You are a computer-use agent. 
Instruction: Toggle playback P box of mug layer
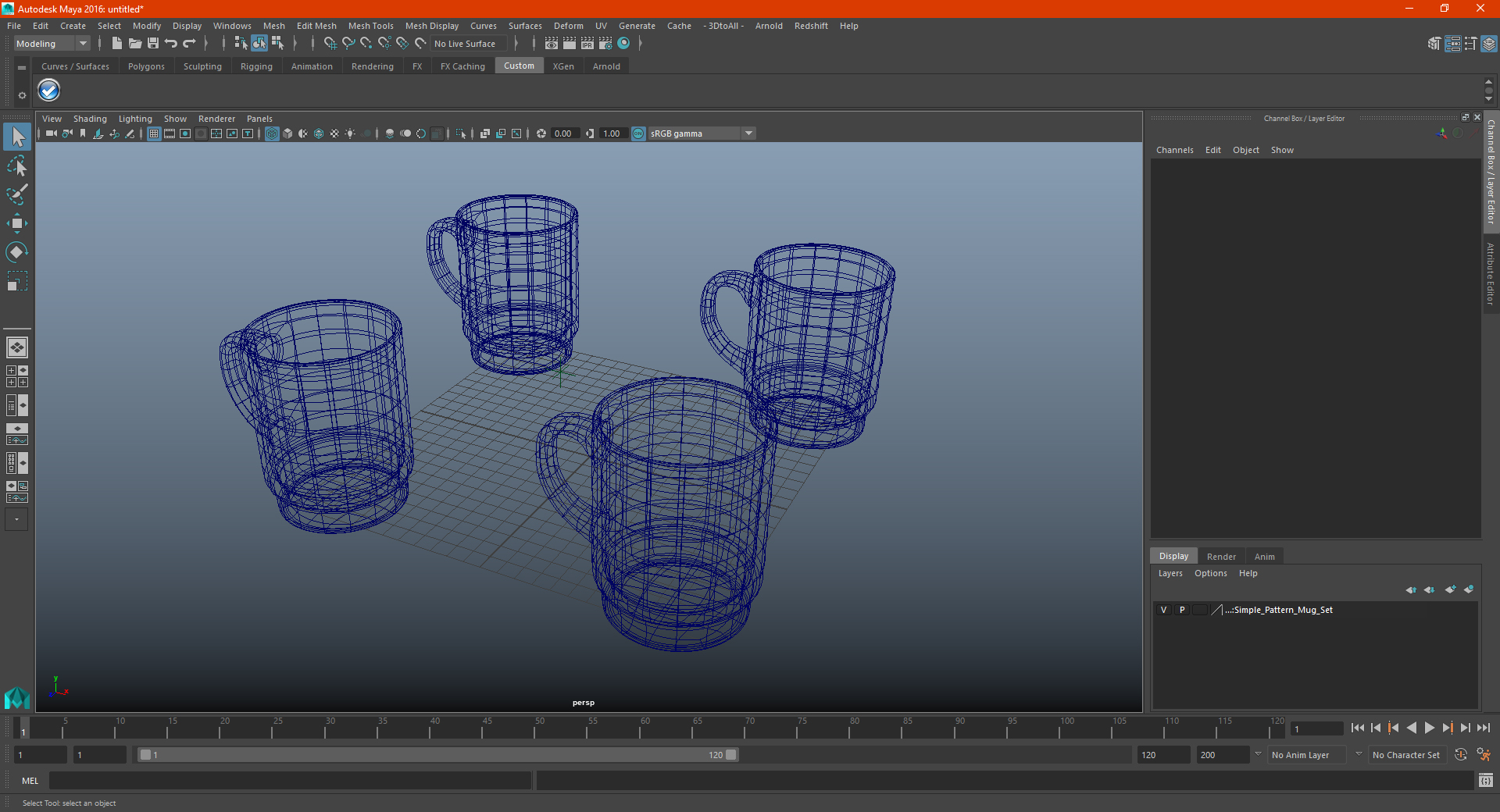point(1182,610)
